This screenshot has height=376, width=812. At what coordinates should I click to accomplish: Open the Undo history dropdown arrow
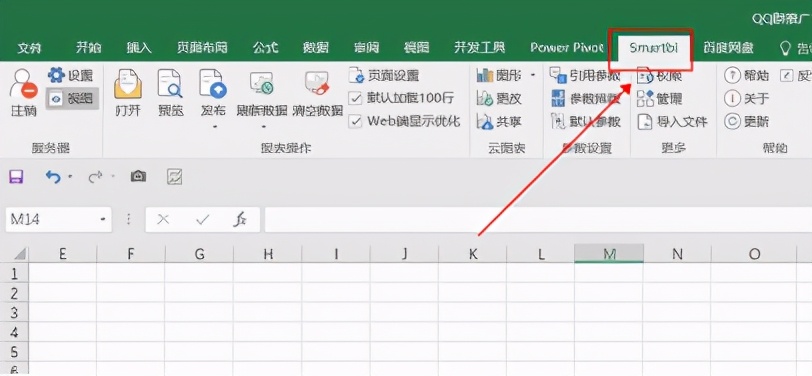click(70, 178)
